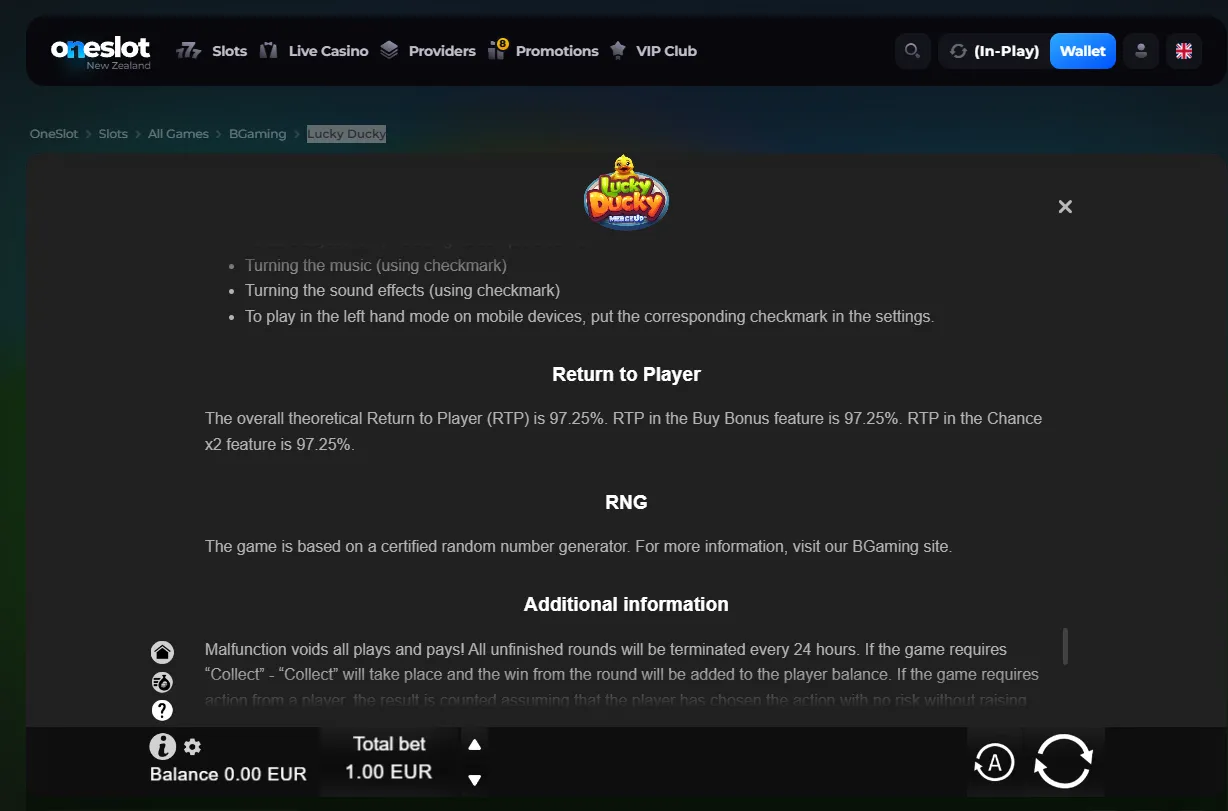Click the rules panel scrollbar thumb
The width and height of the screenshot is (1228, 811).
[1066, 646]
